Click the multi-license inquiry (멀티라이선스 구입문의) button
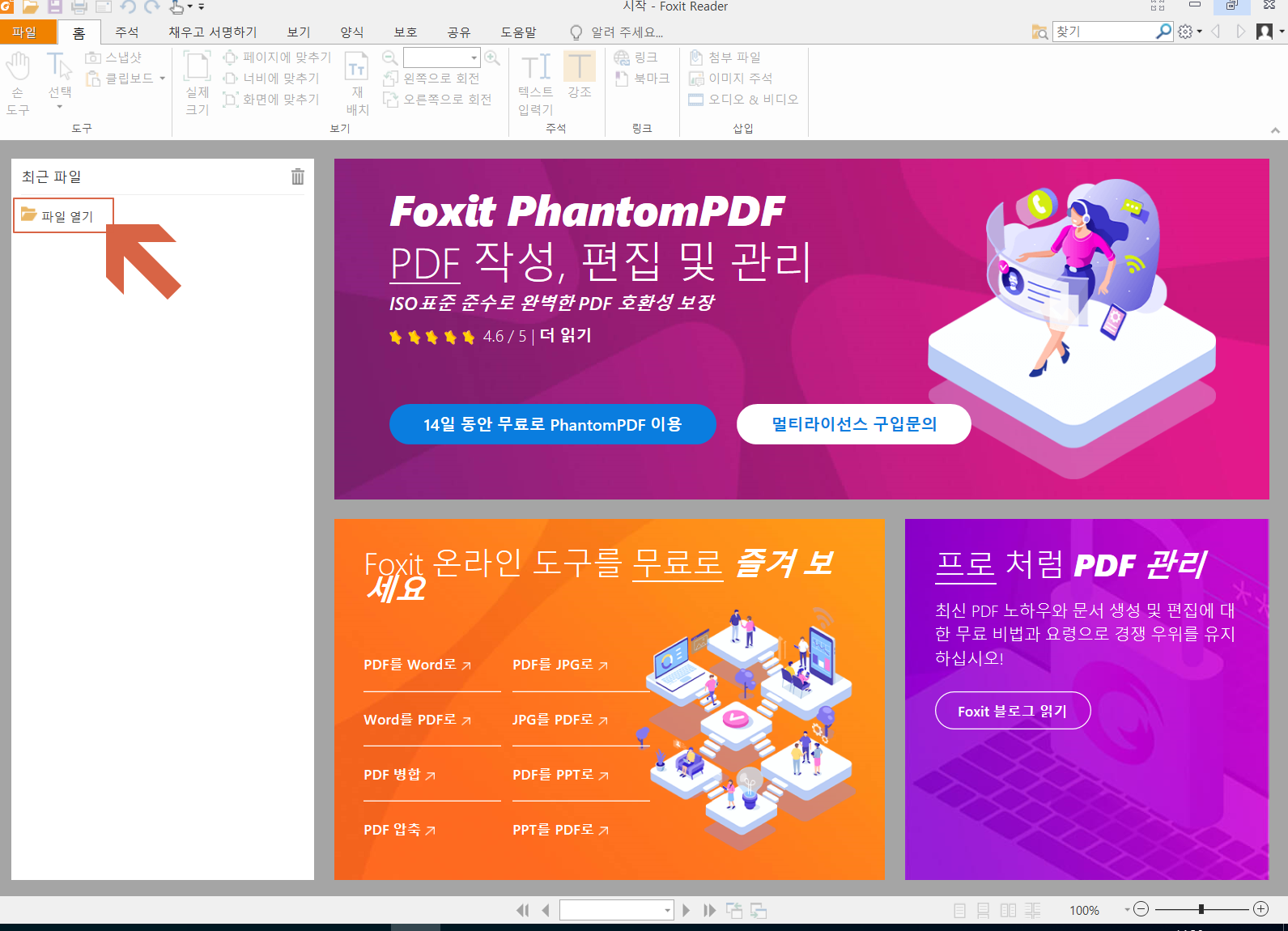1288x931 pixels. pos(854,424)
